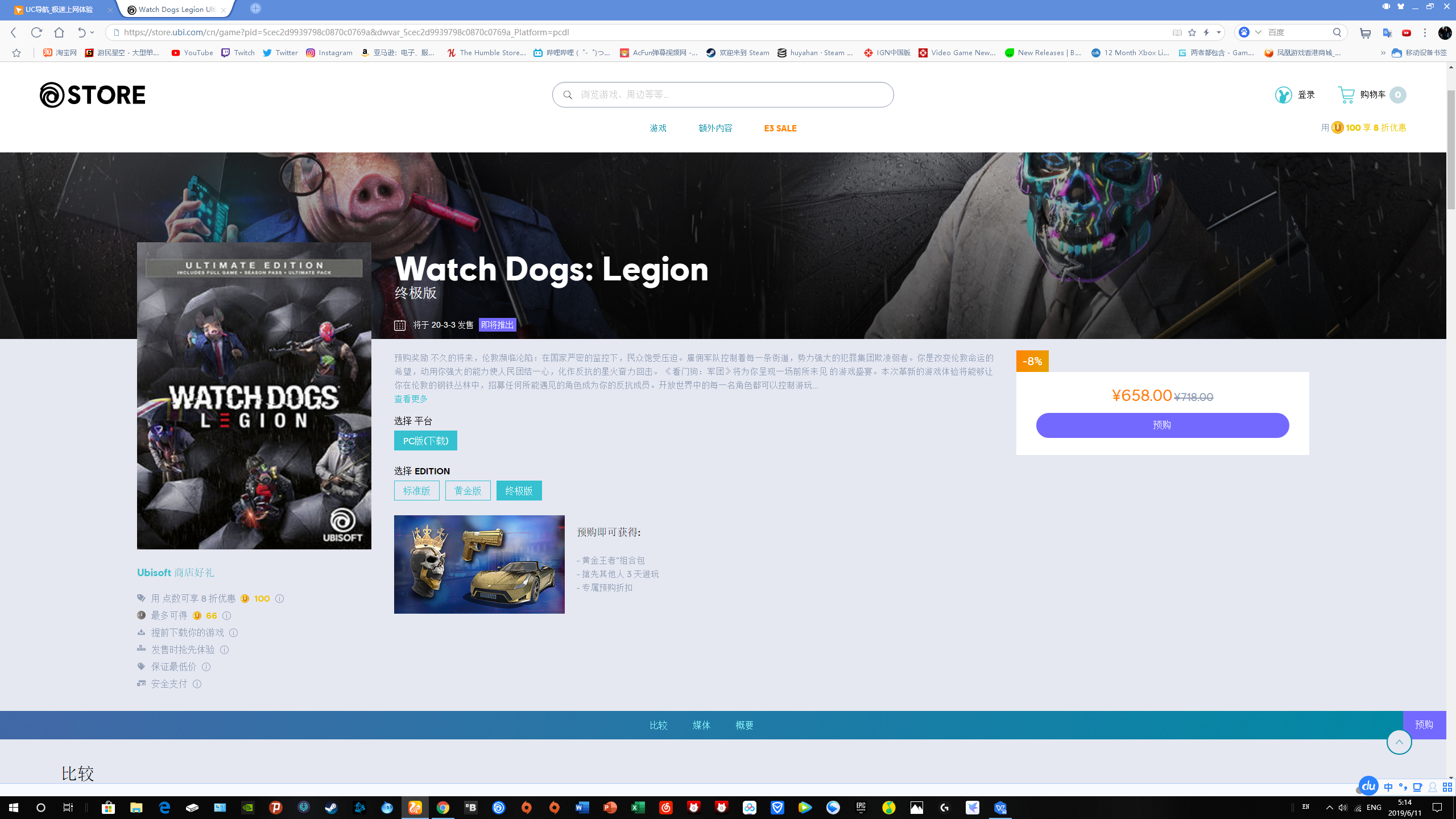Image resolution: width=1456 pixels, height=819 pixels.
Task: Click the Ubisoft Store logo
Action: tap(93, 94)
